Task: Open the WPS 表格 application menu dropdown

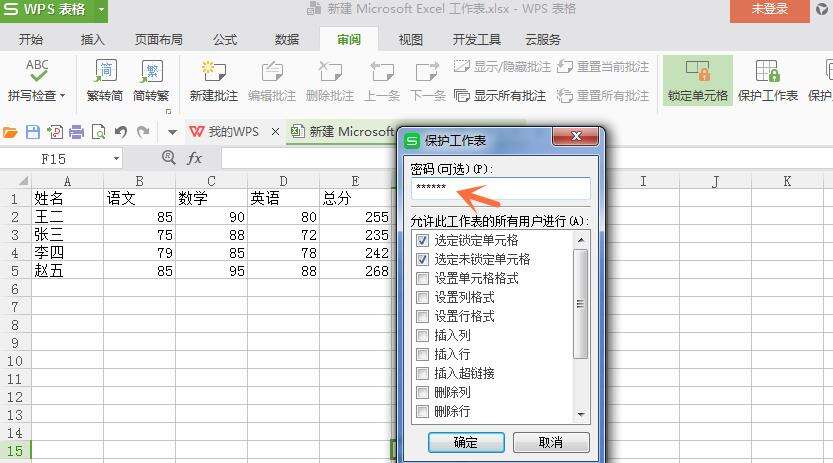Action: (x=100, y=10)
